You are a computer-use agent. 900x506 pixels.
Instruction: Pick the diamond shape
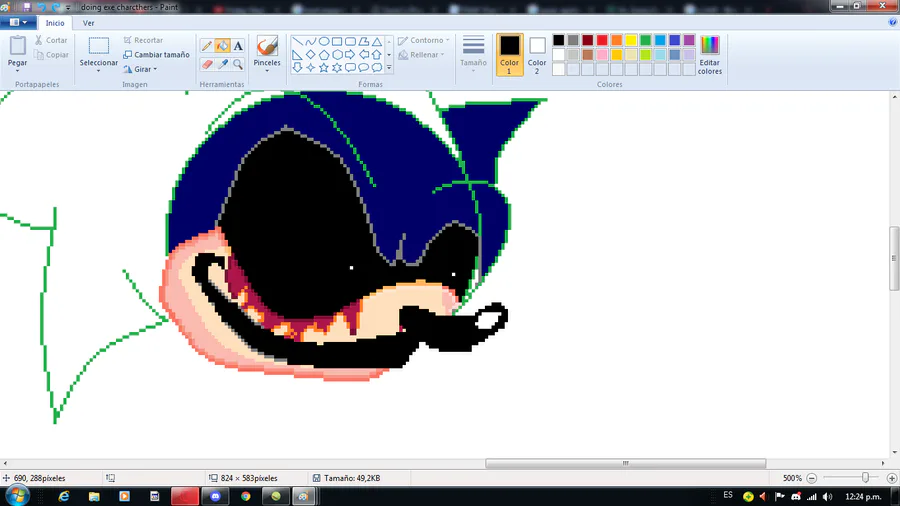311,55
